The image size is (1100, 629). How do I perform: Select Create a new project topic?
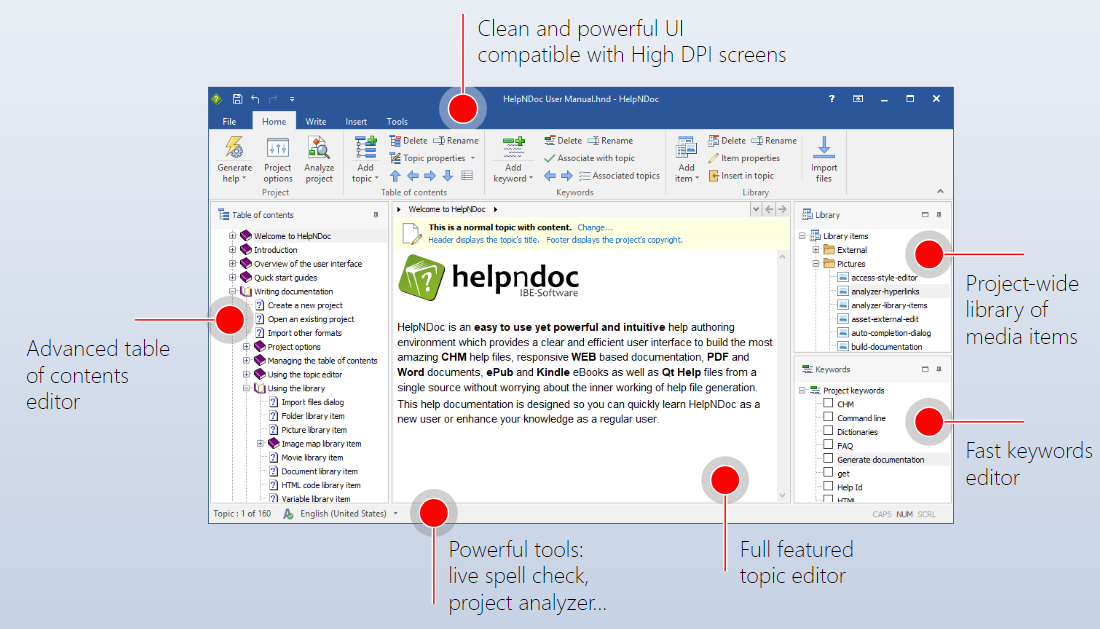pos(305,305)
